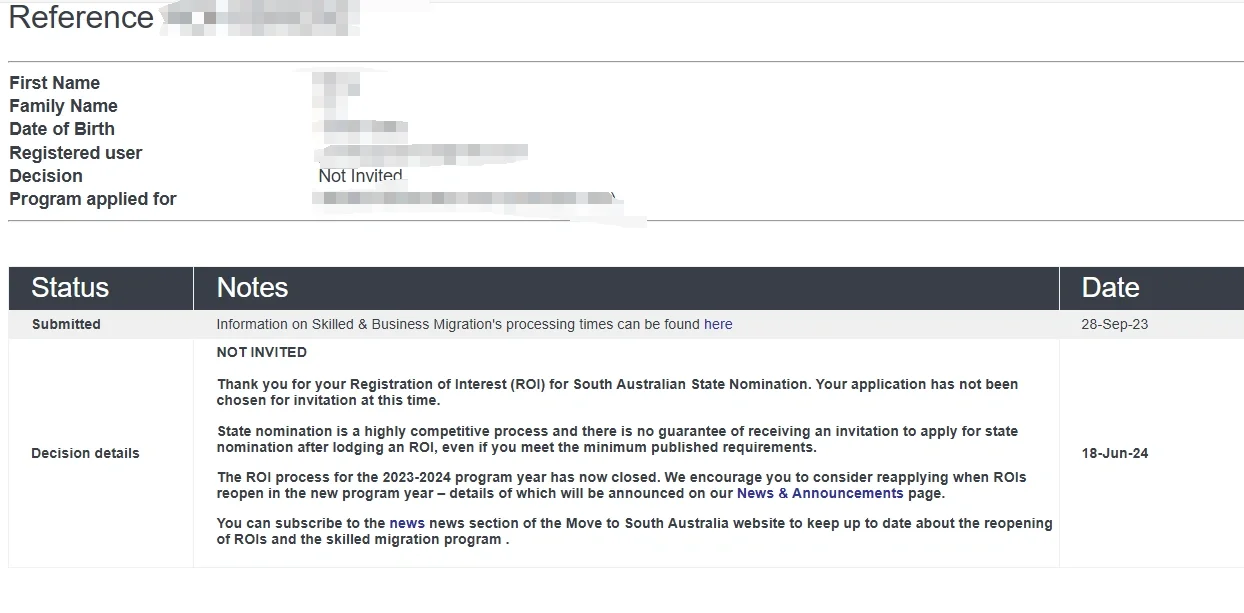1244x613 pixels.
Task: Open the 'here' processing times link
Action: pyautogui.click(x=718, y=324)
